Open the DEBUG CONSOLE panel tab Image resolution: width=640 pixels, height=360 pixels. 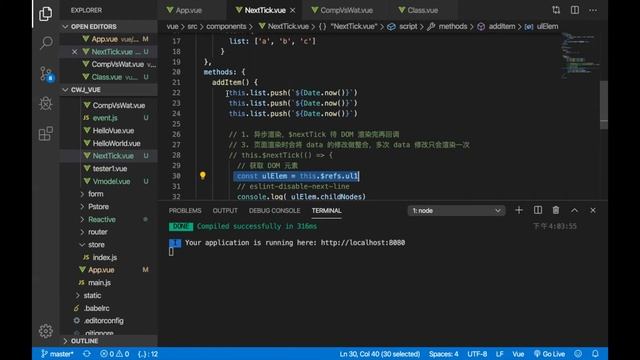pyautogui.click(x=274, y=211)
